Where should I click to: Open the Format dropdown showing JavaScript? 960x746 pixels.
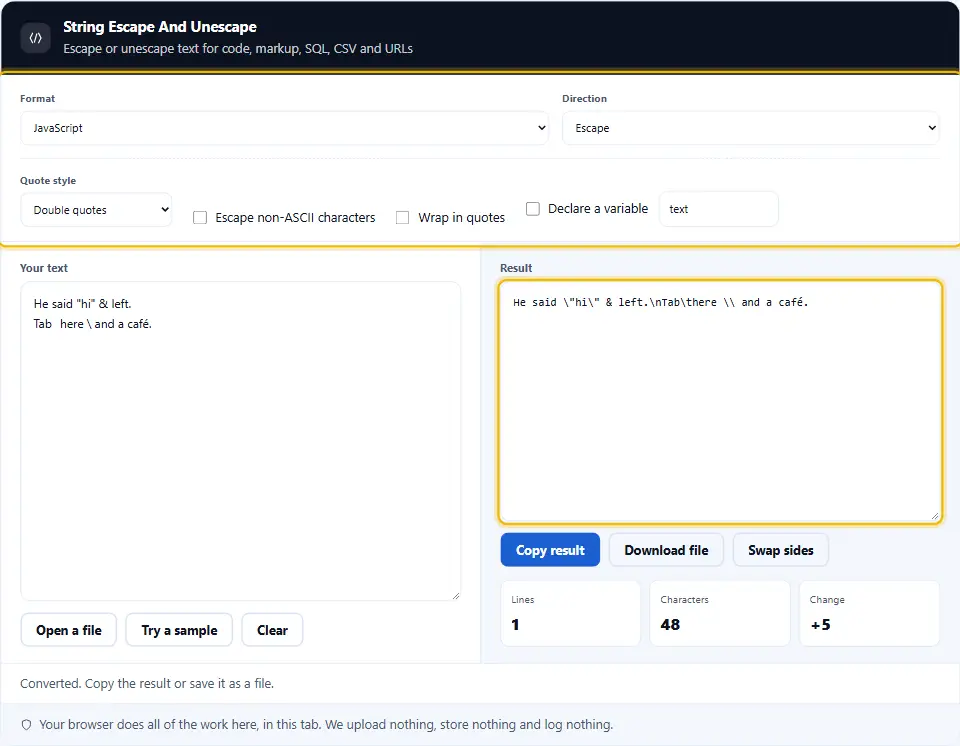284,128
